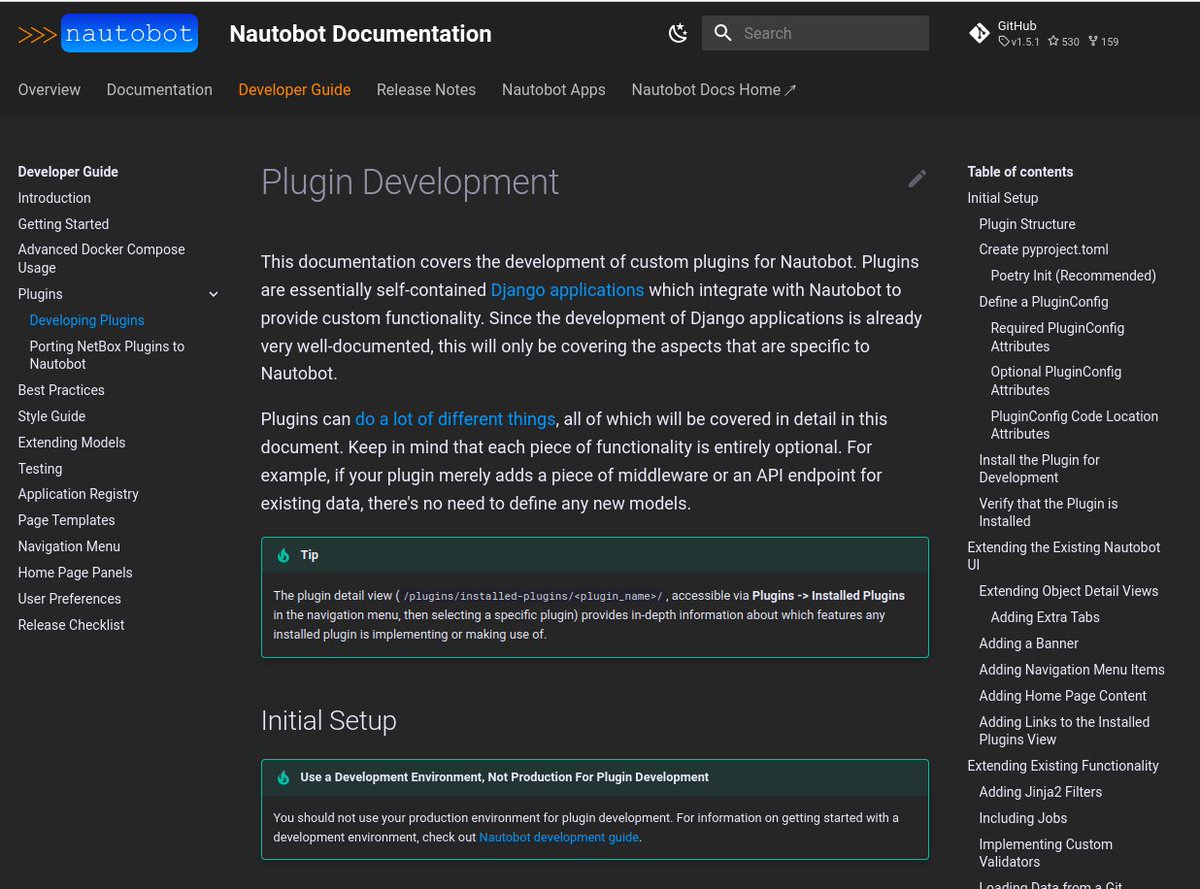The image size is (1200, 889).
Task: Expand the Initial Setup table of contents entry
Action: coord(1002,197)
